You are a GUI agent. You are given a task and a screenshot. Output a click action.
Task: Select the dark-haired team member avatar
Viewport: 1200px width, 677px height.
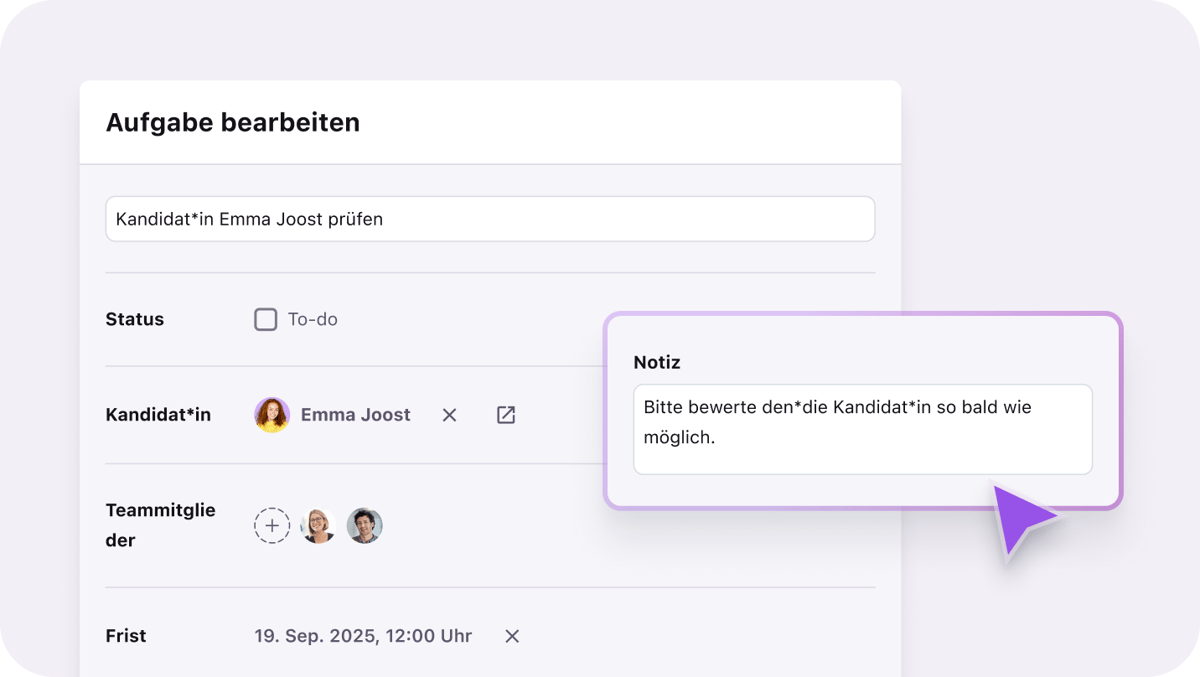pyautogui.click(x=365, y=525)
